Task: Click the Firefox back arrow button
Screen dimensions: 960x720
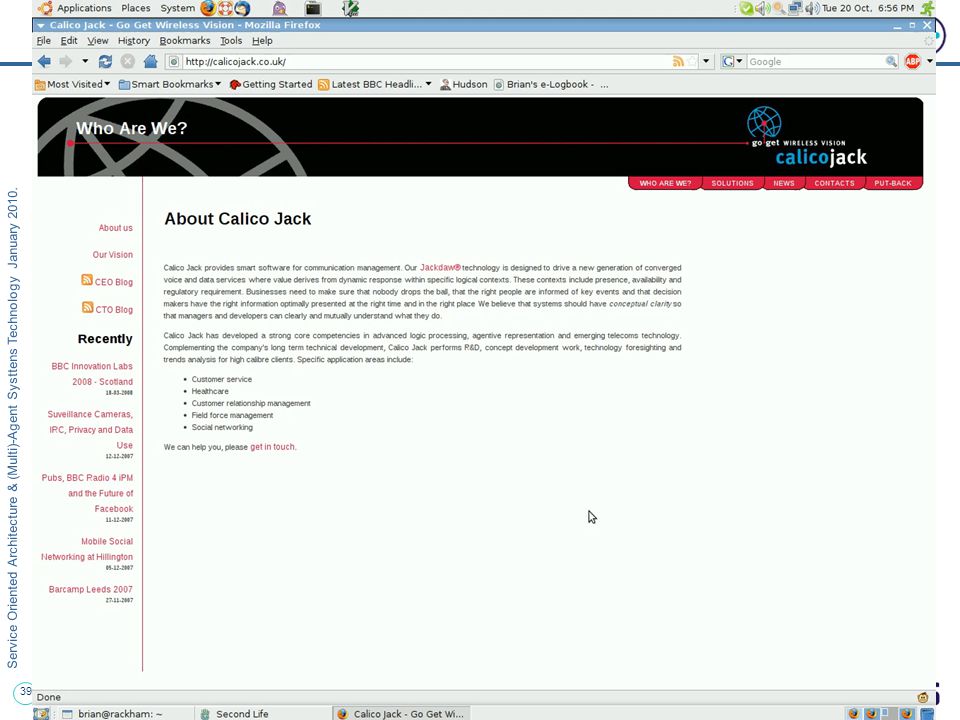Action: 44,61
